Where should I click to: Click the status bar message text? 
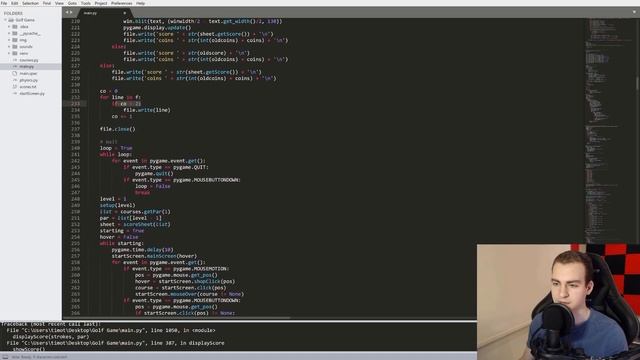[x=39, y=357]
